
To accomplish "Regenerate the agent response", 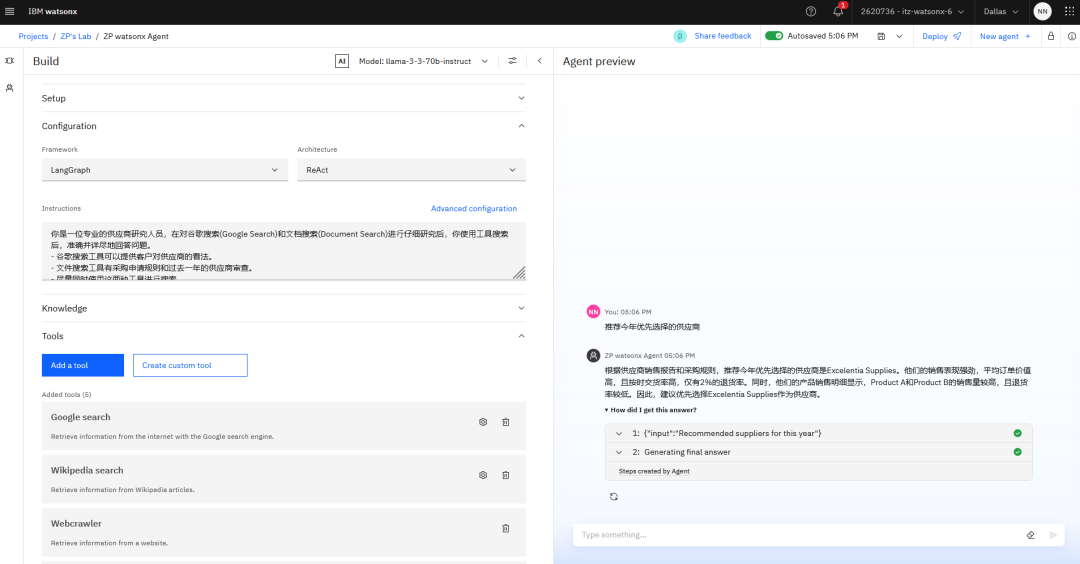I will tap(614, 497).
